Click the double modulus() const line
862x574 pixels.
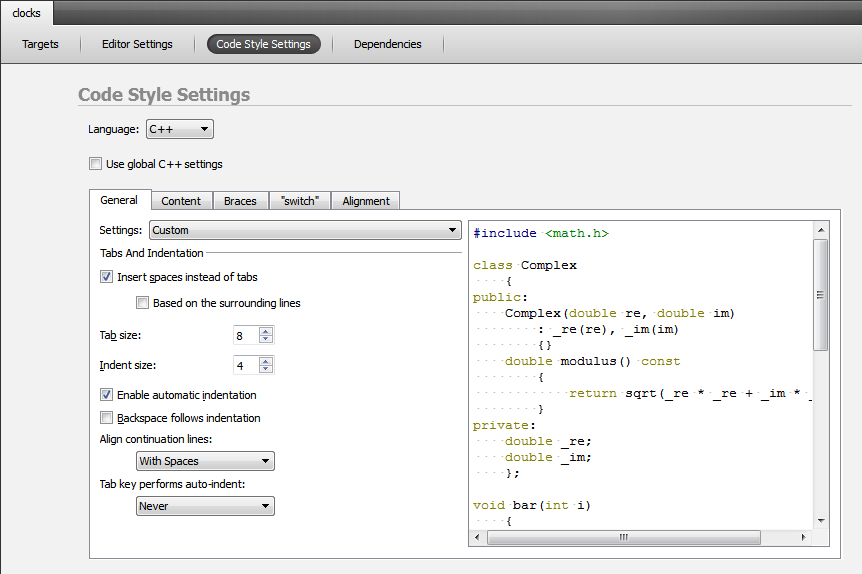pos(593,361)
